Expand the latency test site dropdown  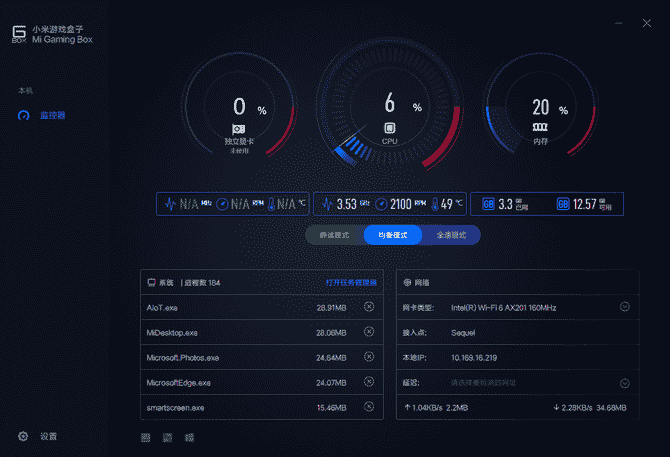[x=625, y=383]
